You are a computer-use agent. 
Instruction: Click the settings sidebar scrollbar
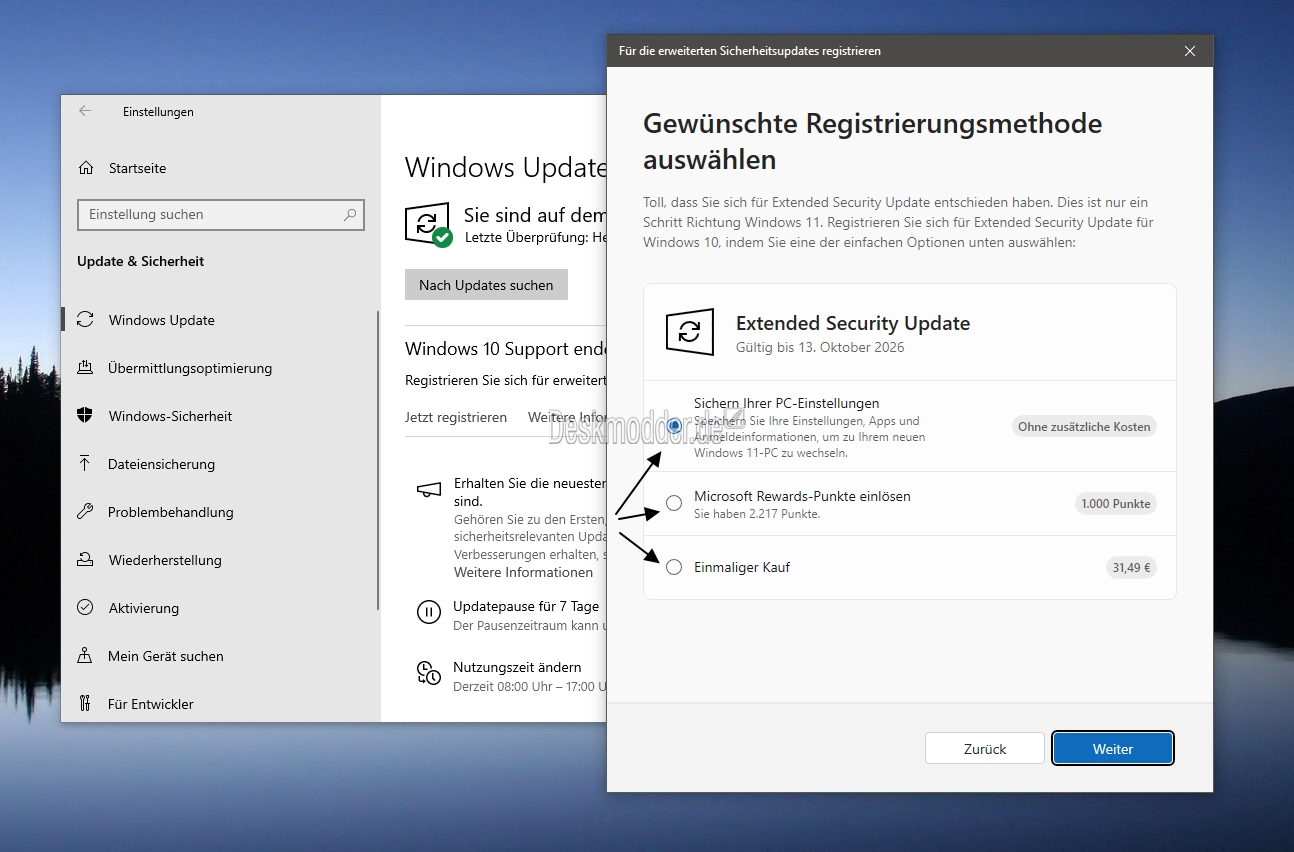pyautogui.click(x=378, y=460)
